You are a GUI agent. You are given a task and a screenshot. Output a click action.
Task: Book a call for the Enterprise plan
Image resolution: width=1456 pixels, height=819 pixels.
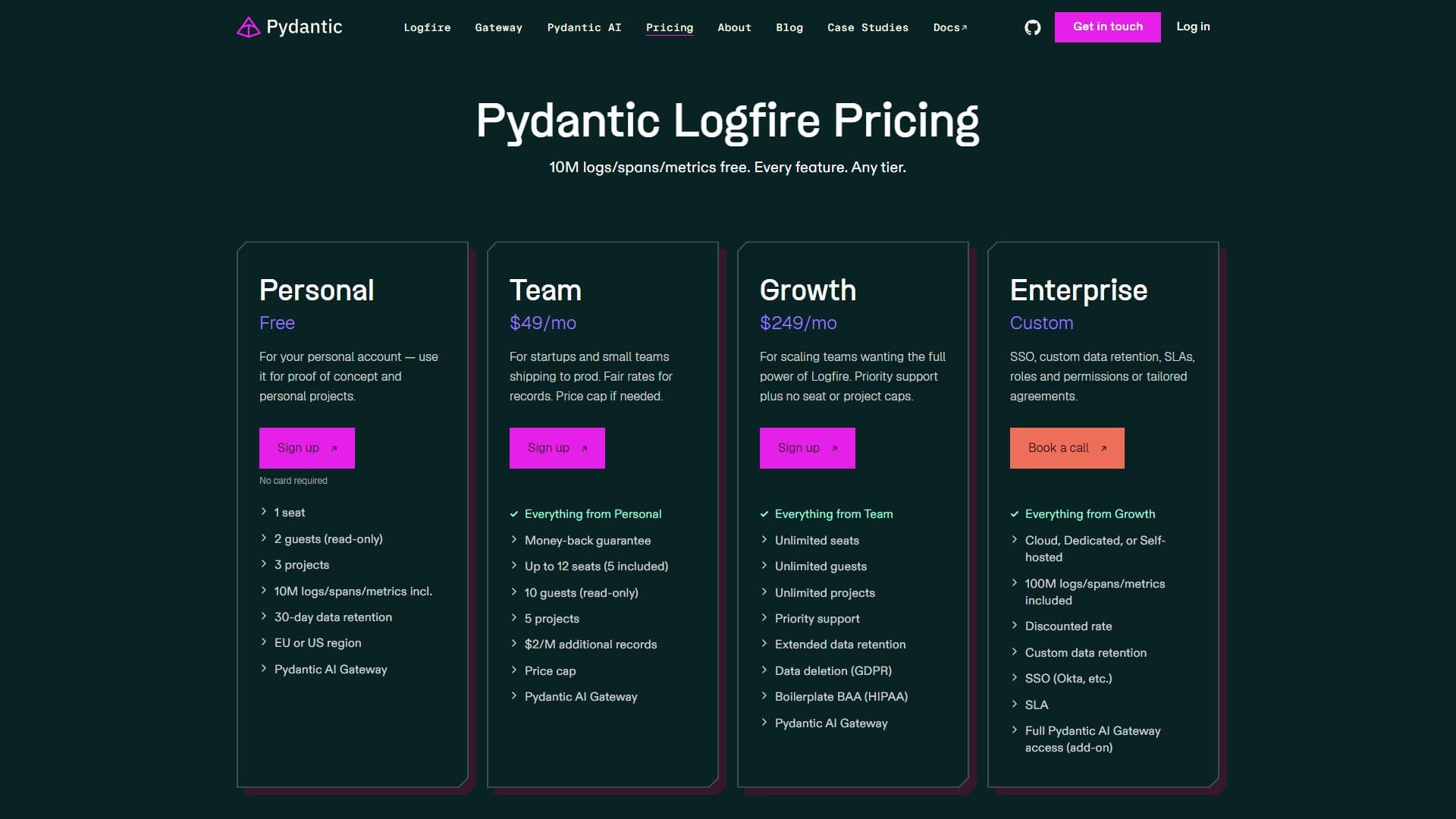(x=1066, y=448)
